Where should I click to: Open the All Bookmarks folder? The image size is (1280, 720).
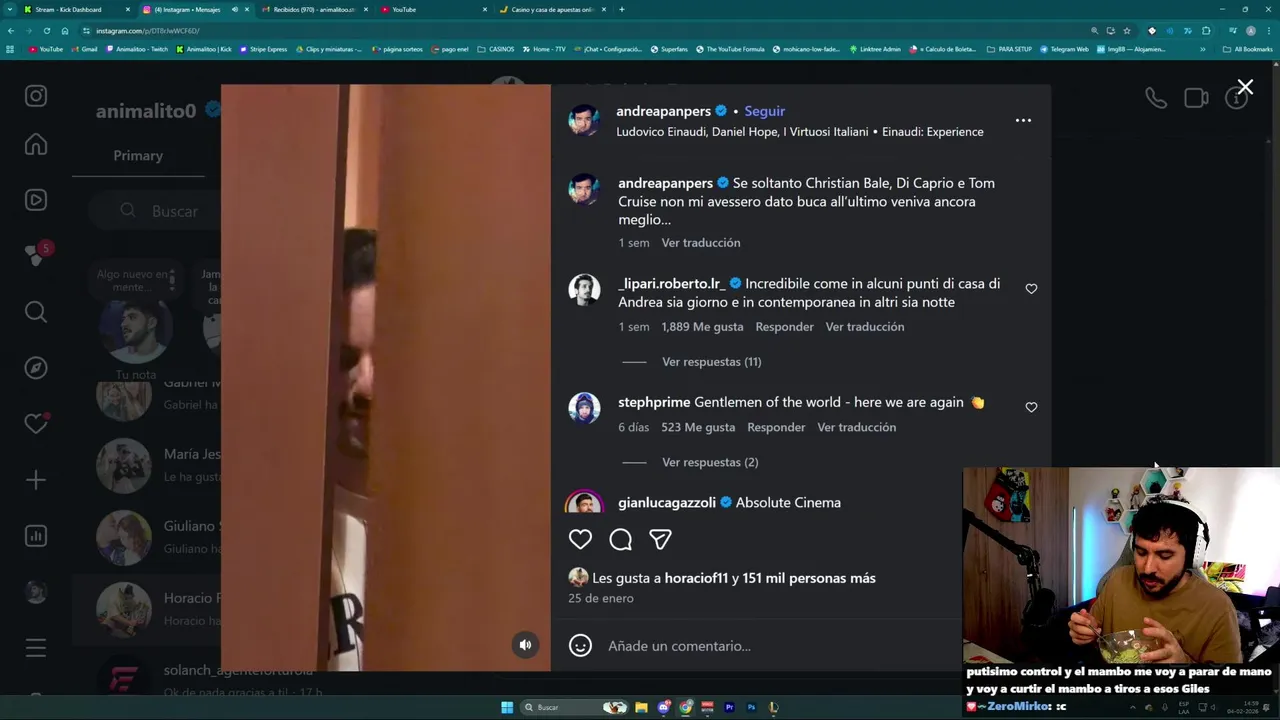(1247, 49)
